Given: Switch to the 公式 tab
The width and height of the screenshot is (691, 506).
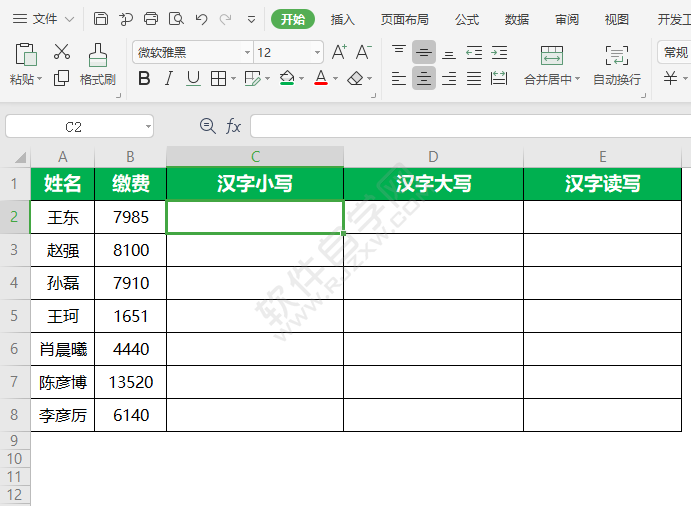Looking at the screenshot, I should (x=467, y=19).
